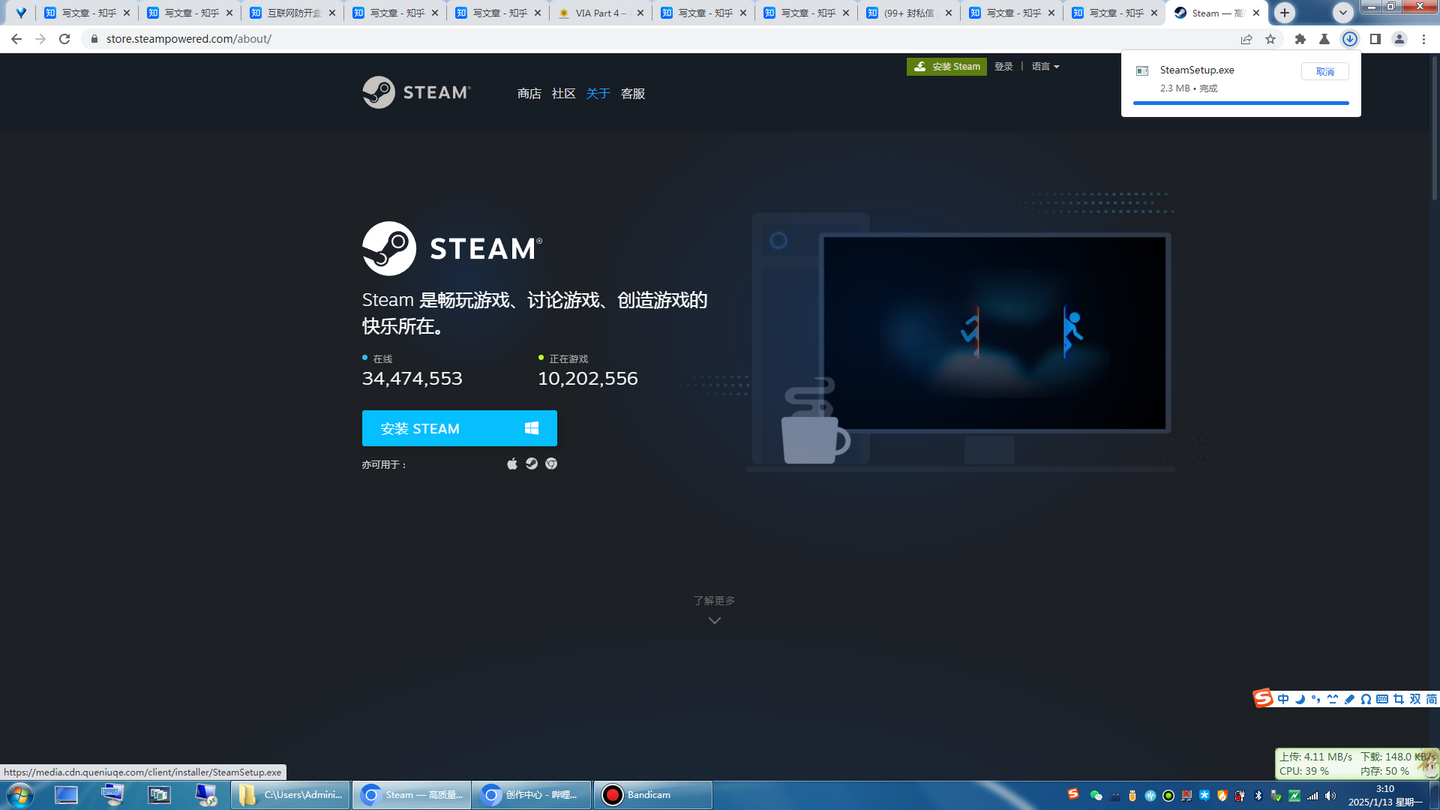Open the 语言 language dropdown
Viewport: 1440px width, 810px height.
pyautogui.click(x=1043, y=66)
